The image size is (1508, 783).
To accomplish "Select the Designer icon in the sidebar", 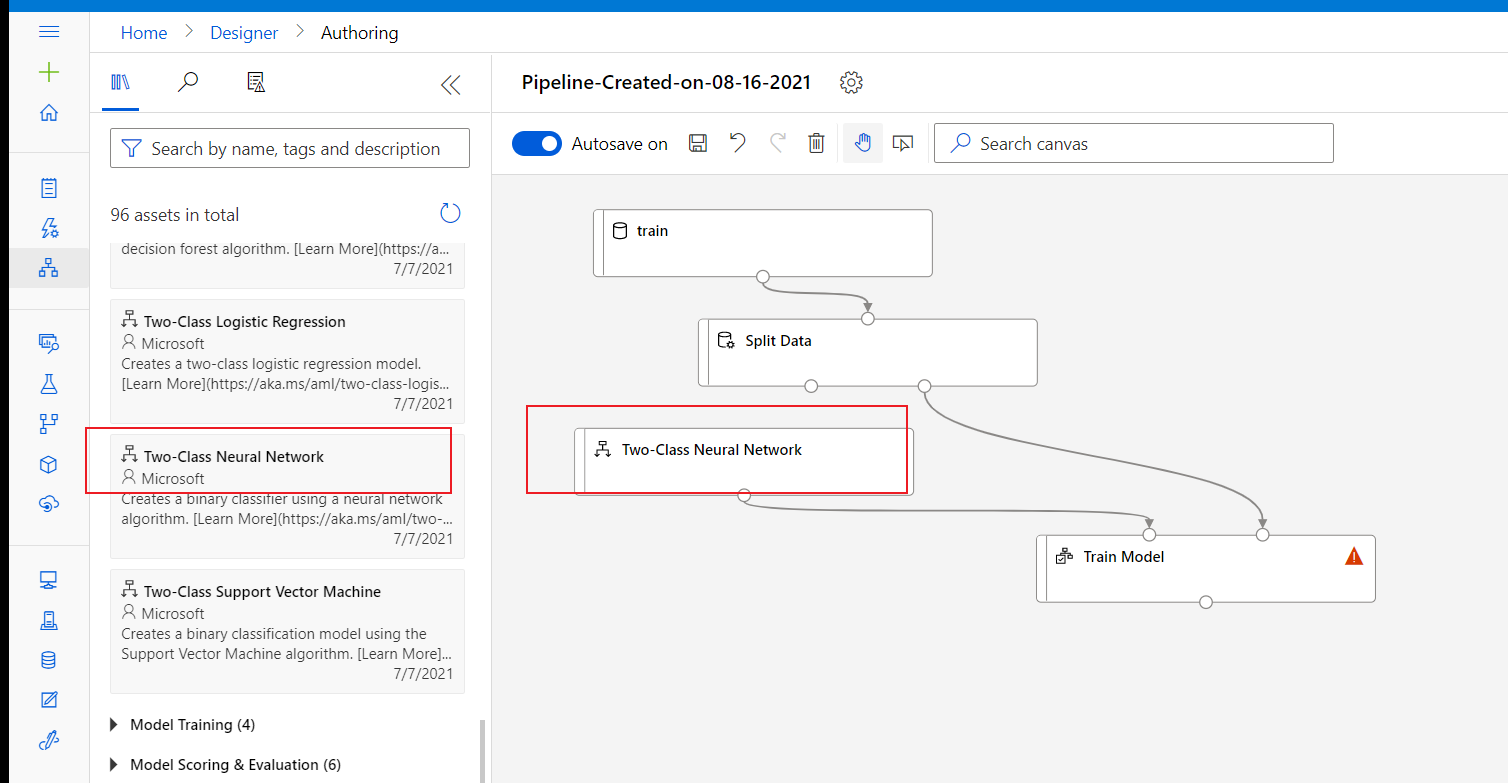I will [x=49, y=267].
